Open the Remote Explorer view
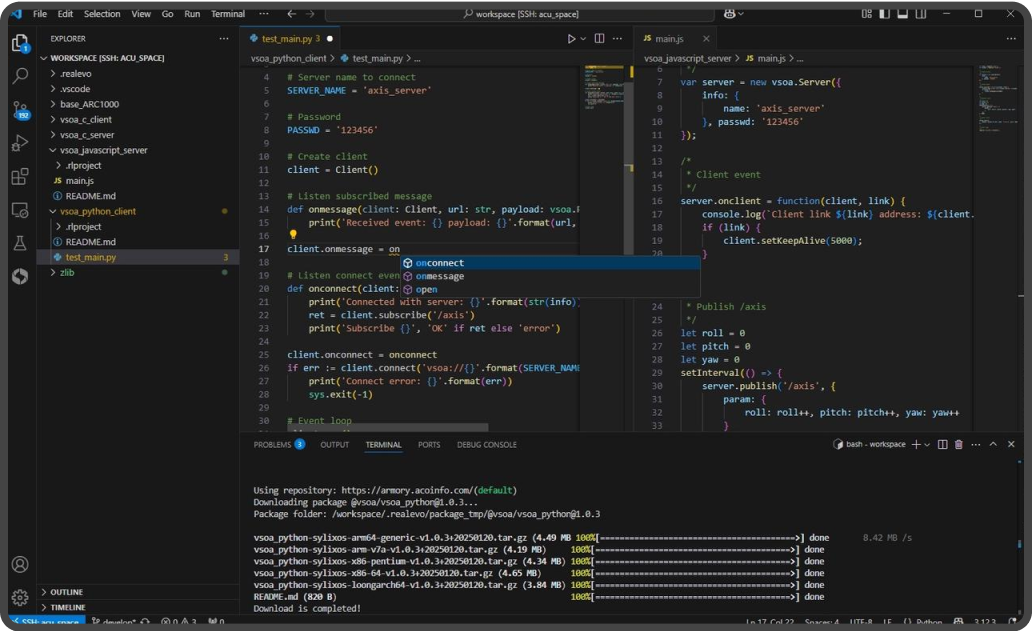 tap(20, 210)
